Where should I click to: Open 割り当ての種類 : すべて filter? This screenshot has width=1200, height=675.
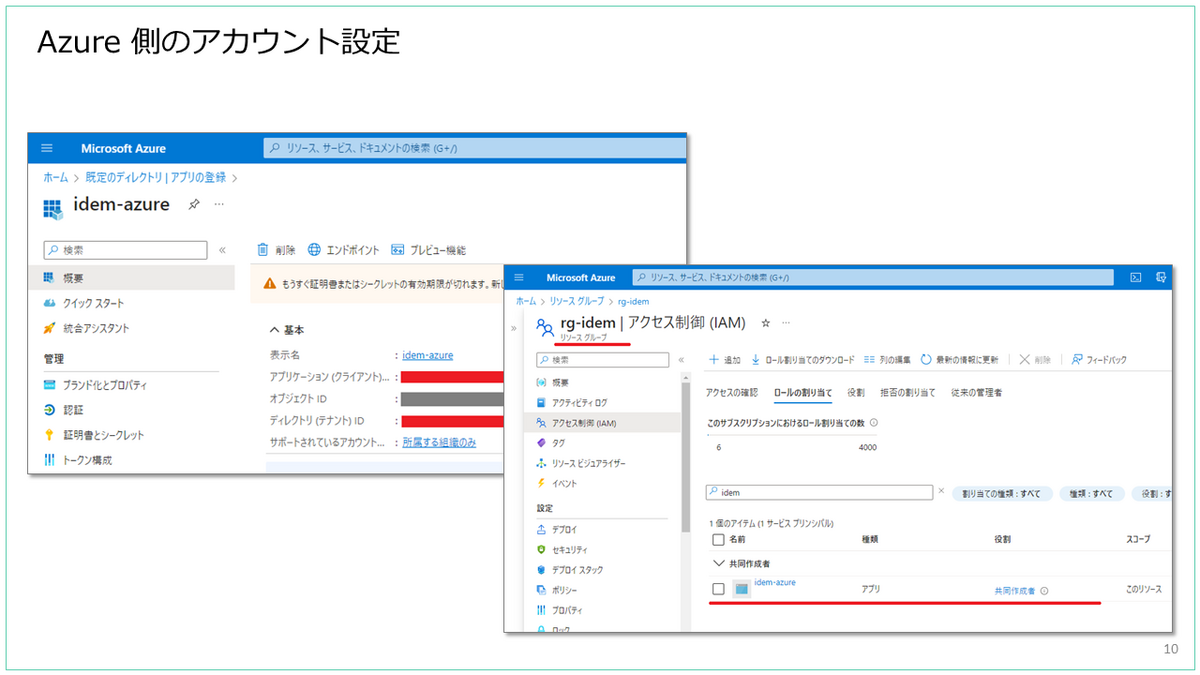(x=1001, y=493)
